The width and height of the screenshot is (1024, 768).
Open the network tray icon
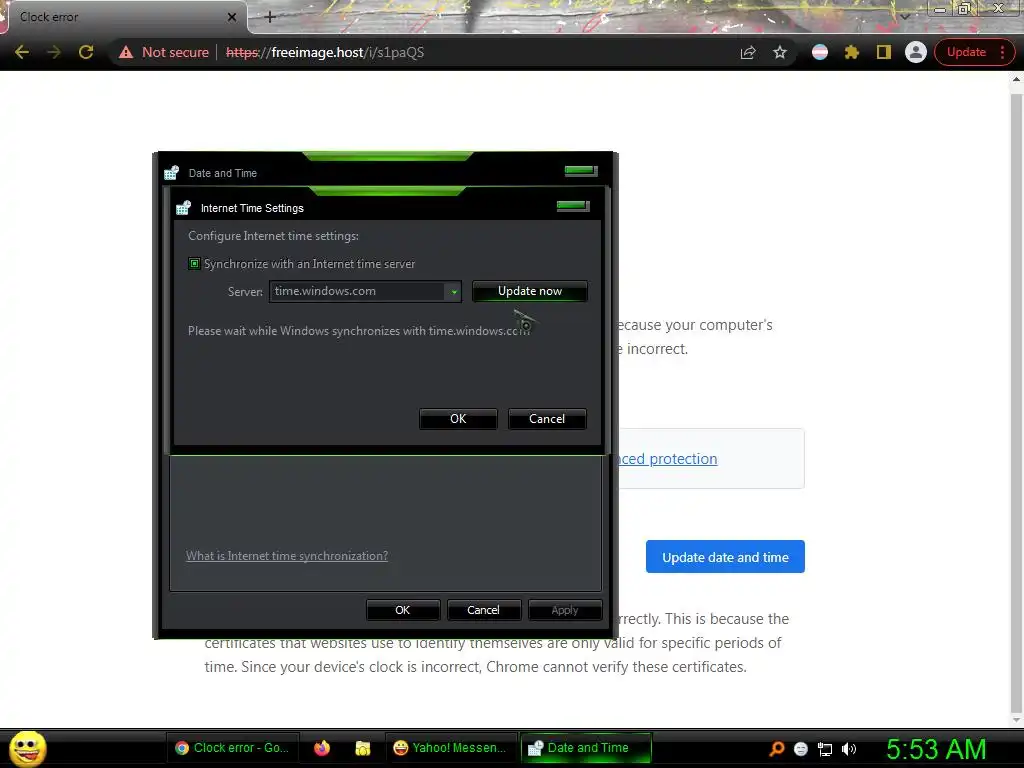tap(825, 749)
